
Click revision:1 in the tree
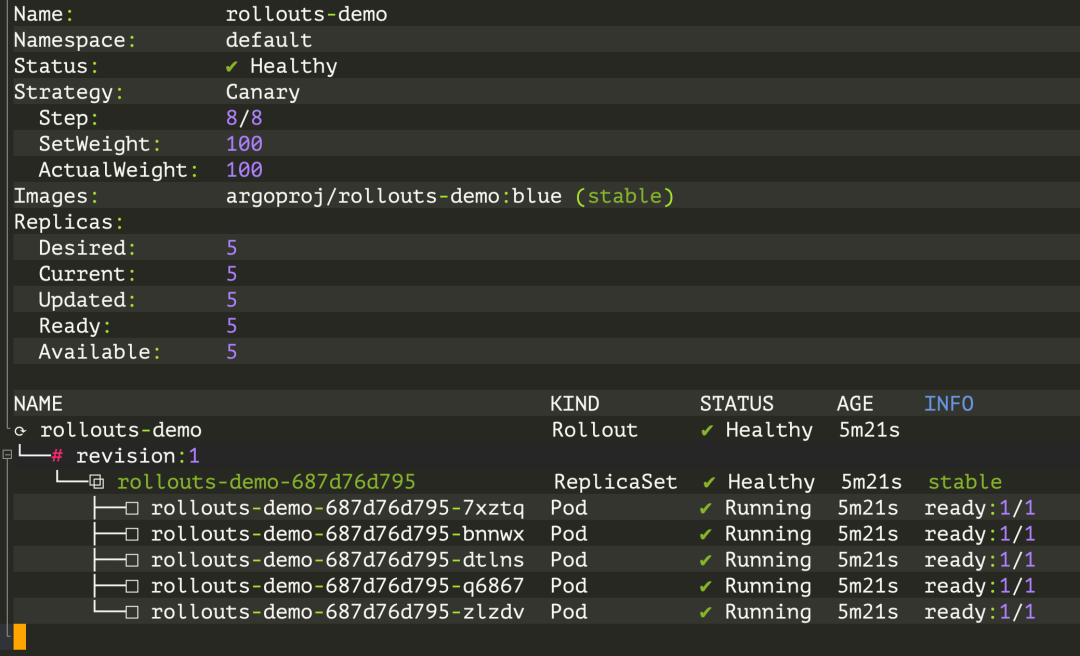(x=138, y=456)
